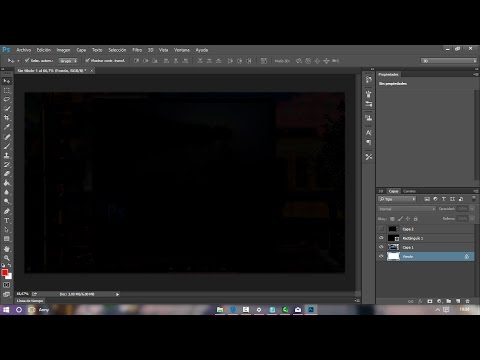Viewport: 480px width, 360px height.
Task: Create a new adjustment layer icon
Action: pyautogui.click(x=439, y=301)
